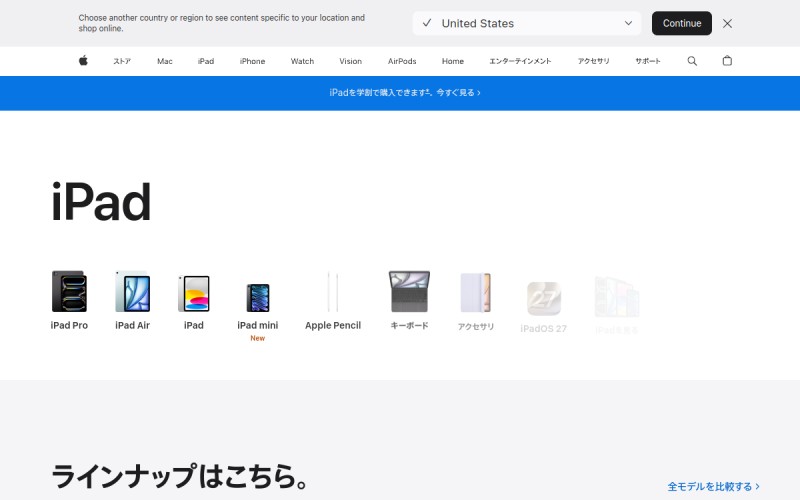Click the Apple Pencil text label
This screenshot has width=800, height=500.
coord(333,326)
